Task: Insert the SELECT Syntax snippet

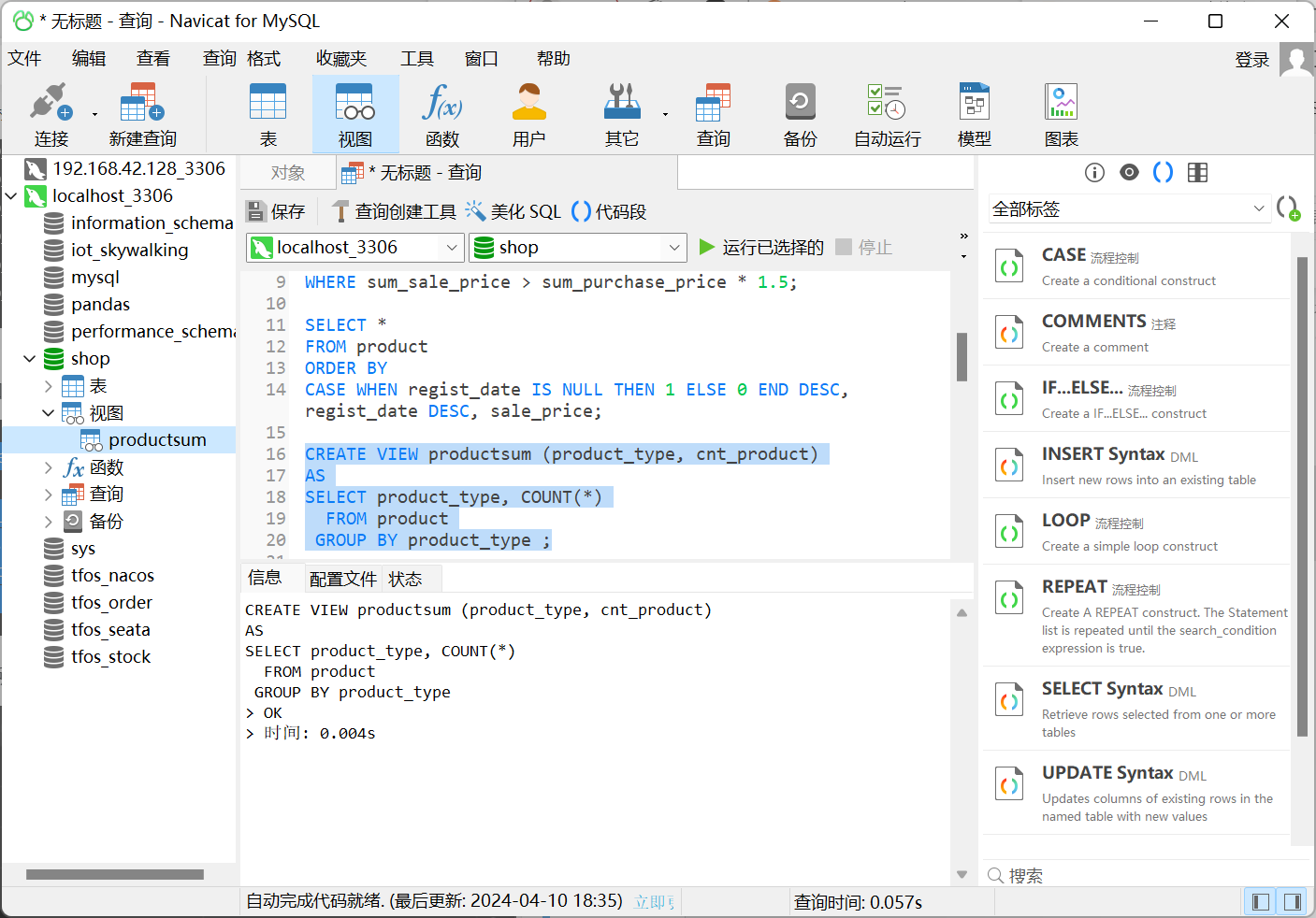Action: [x=1136, y=709]
